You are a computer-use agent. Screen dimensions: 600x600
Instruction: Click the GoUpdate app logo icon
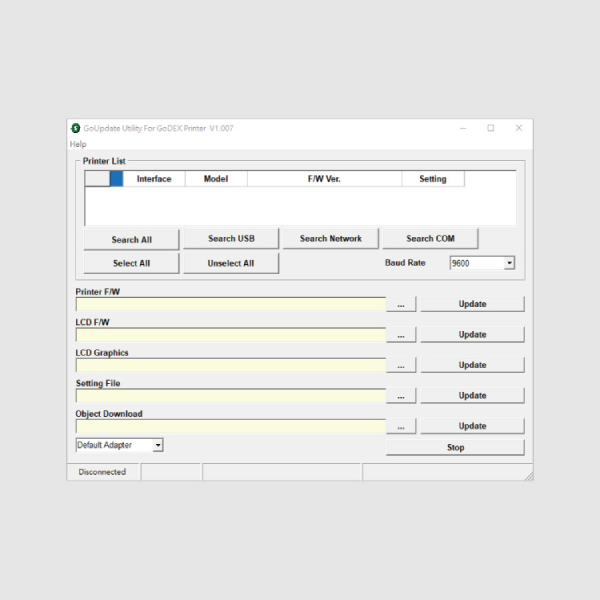(75, 128)
